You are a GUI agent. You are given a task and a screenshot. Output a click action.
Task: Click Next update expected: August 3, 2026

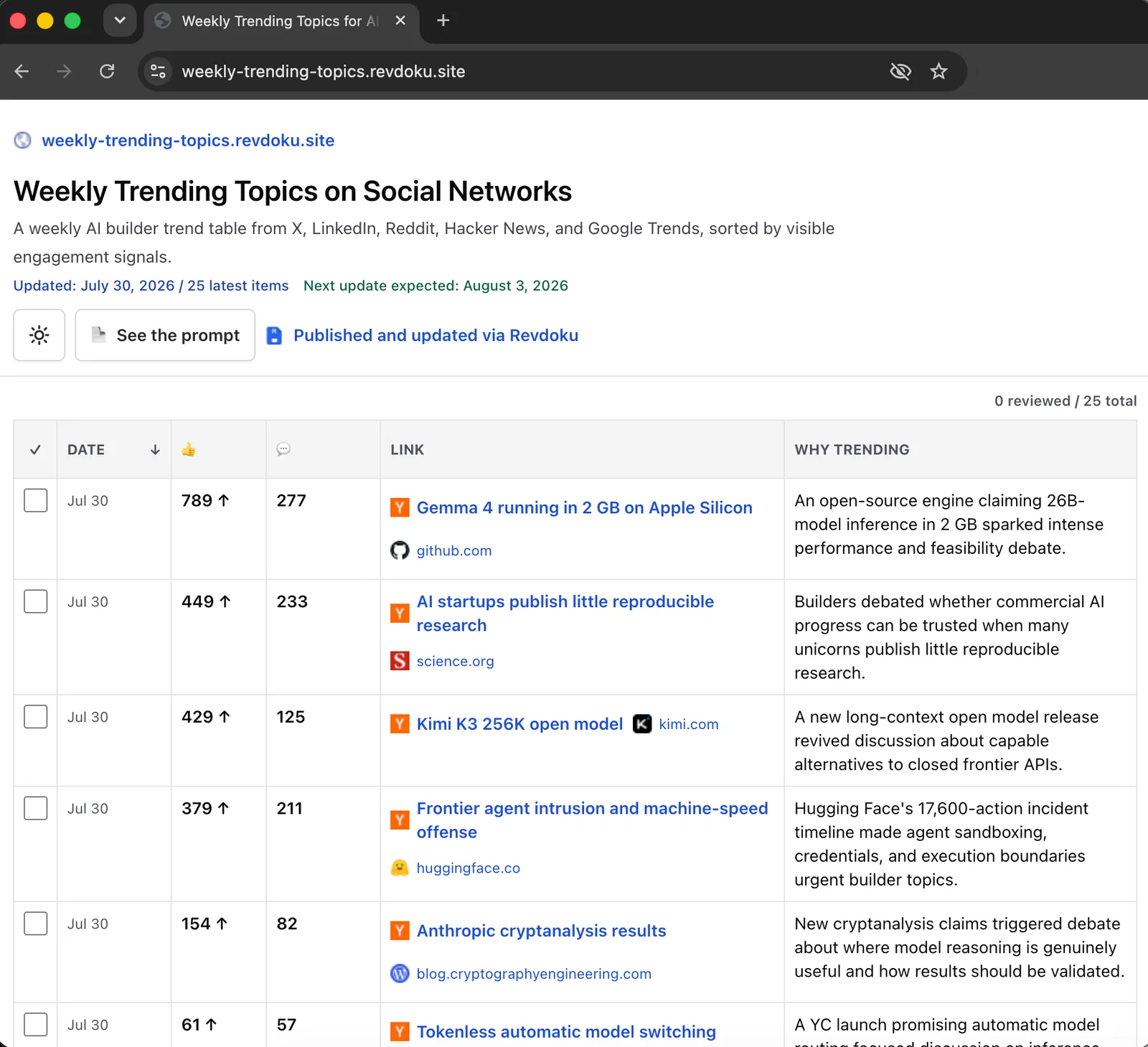436,286
